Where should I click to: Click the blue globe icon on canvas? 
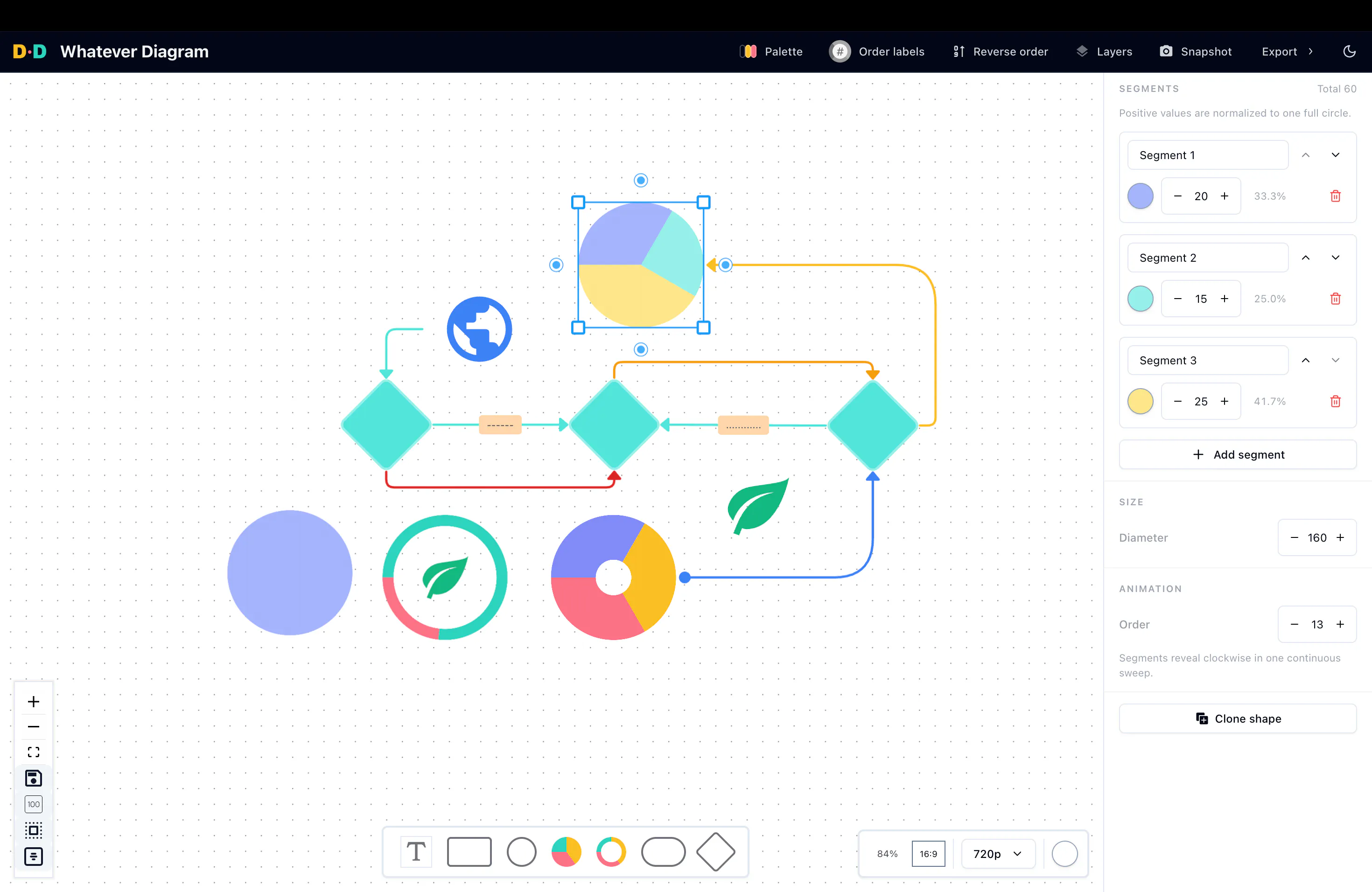tap(479, 329)
